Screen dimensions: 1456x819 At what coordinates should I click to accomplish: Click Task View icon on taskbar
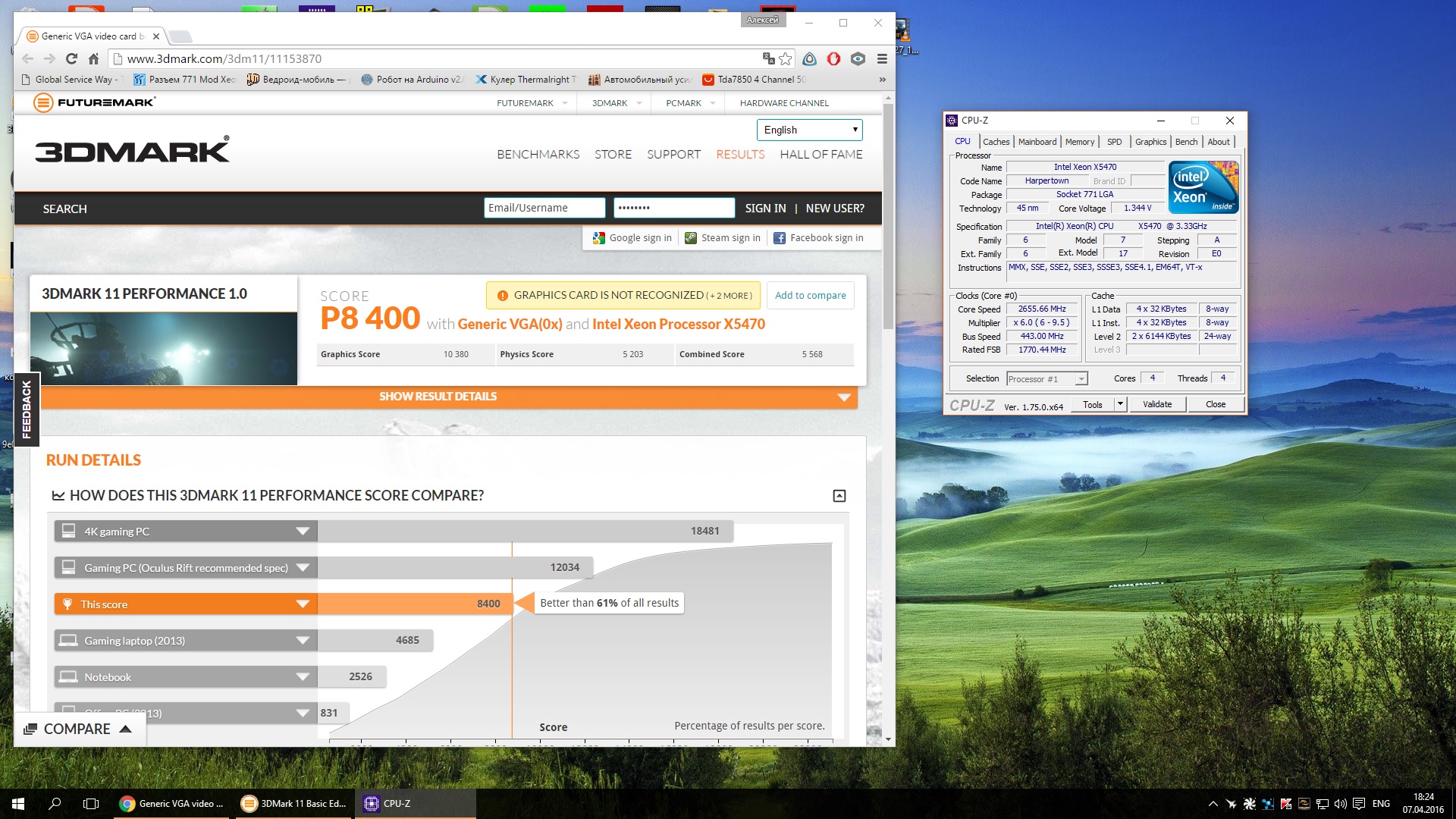pos(91,804)
